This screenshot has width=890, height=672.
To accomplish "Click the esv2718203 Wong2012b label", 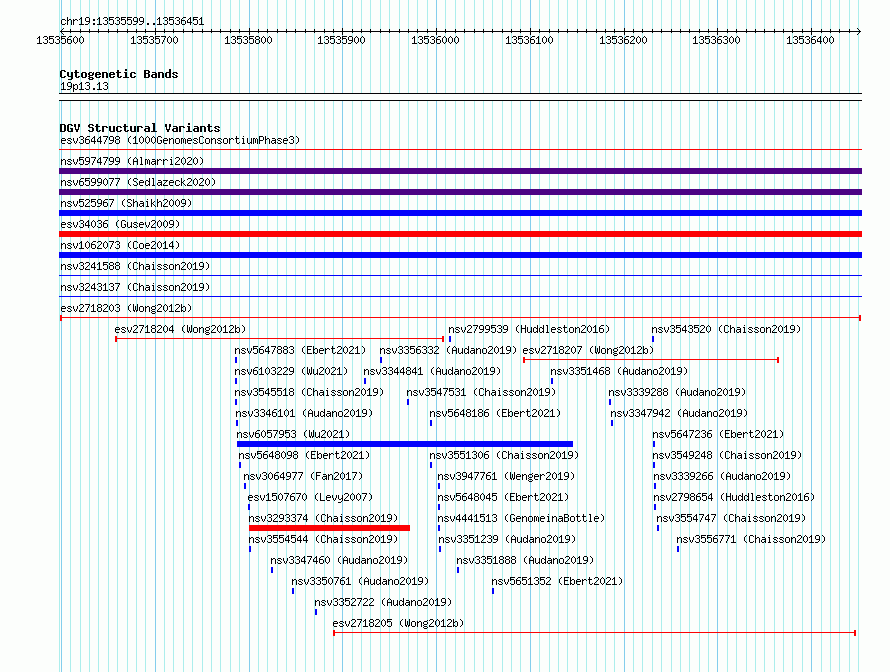I will 126,308.
